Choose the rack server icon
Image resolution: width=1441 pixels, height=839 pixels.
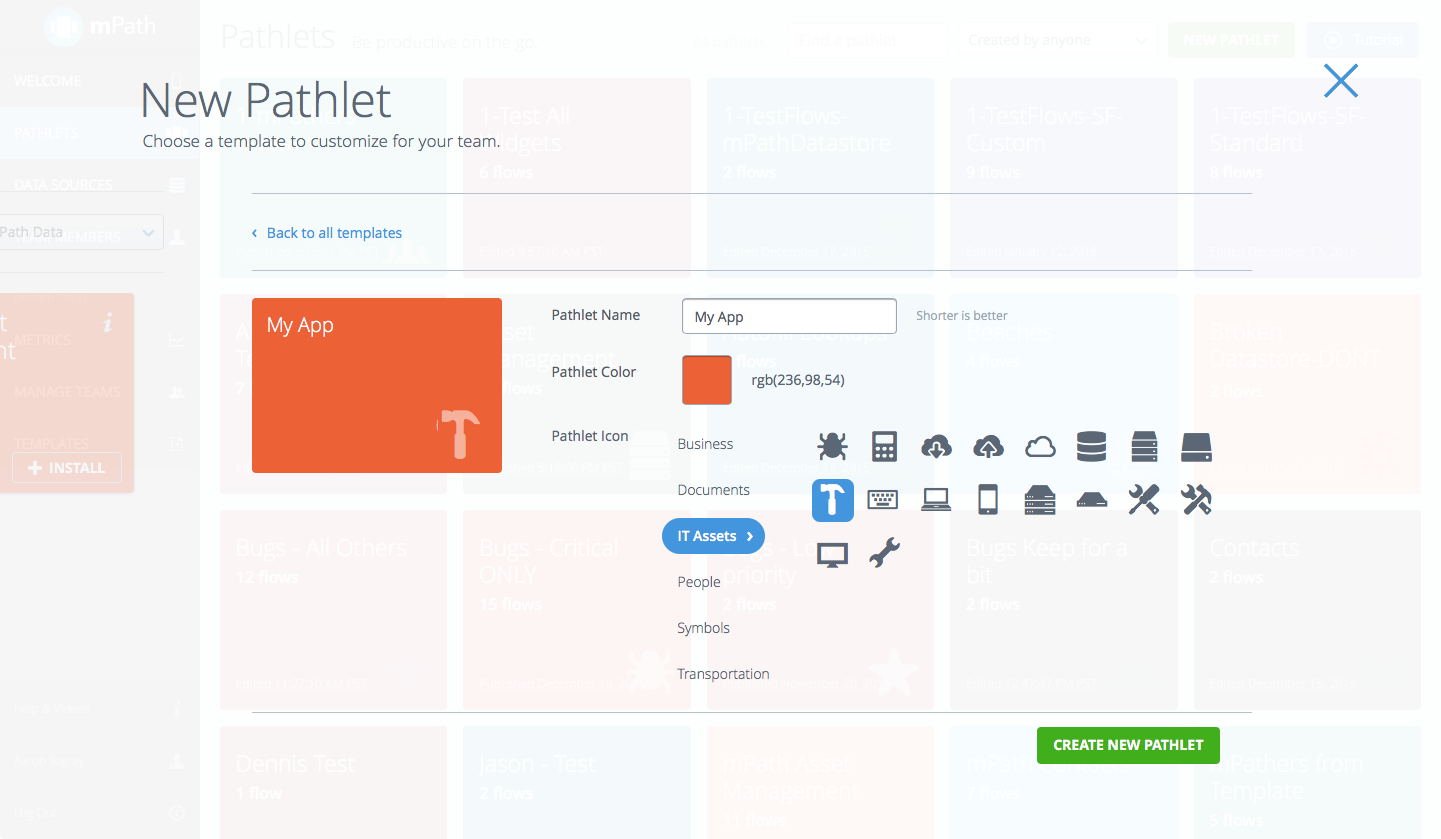tap(1040, 499)
